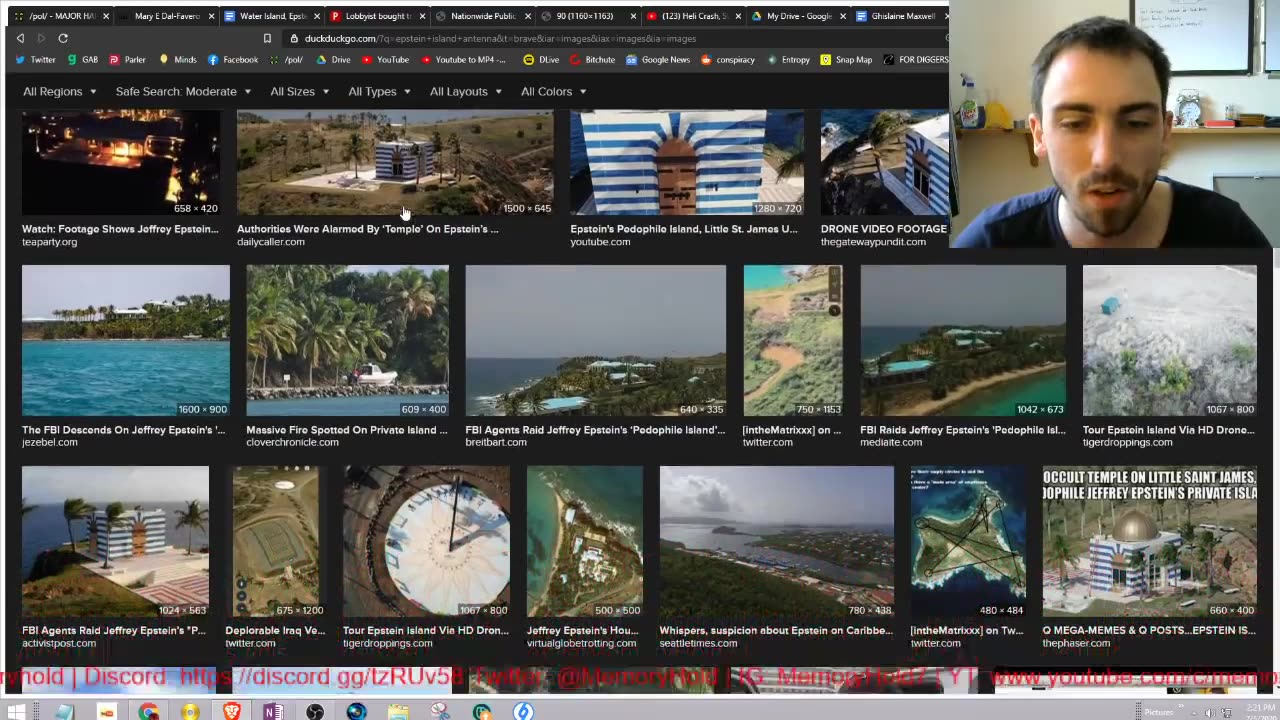1280x720 pixels.
Task: Open the FOR DIGGERS bookmark
Action: point(915,60)
